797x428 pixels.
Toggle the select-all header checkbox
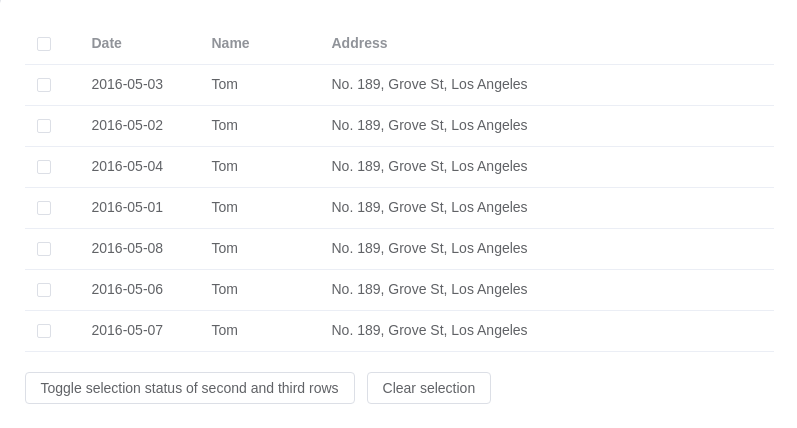44,44
